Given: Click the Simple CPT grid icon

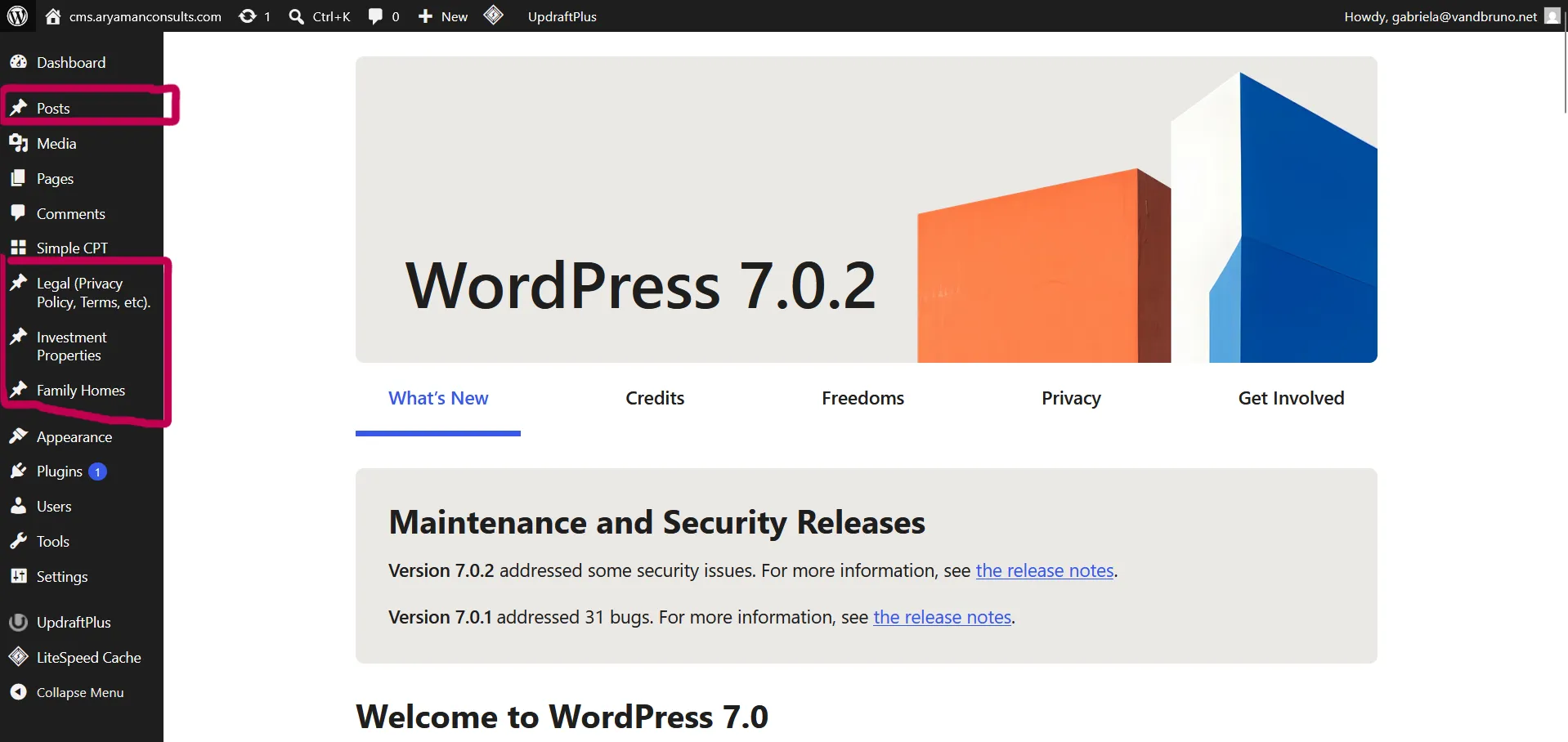Looking at the screenshot, I should point(18,247).
